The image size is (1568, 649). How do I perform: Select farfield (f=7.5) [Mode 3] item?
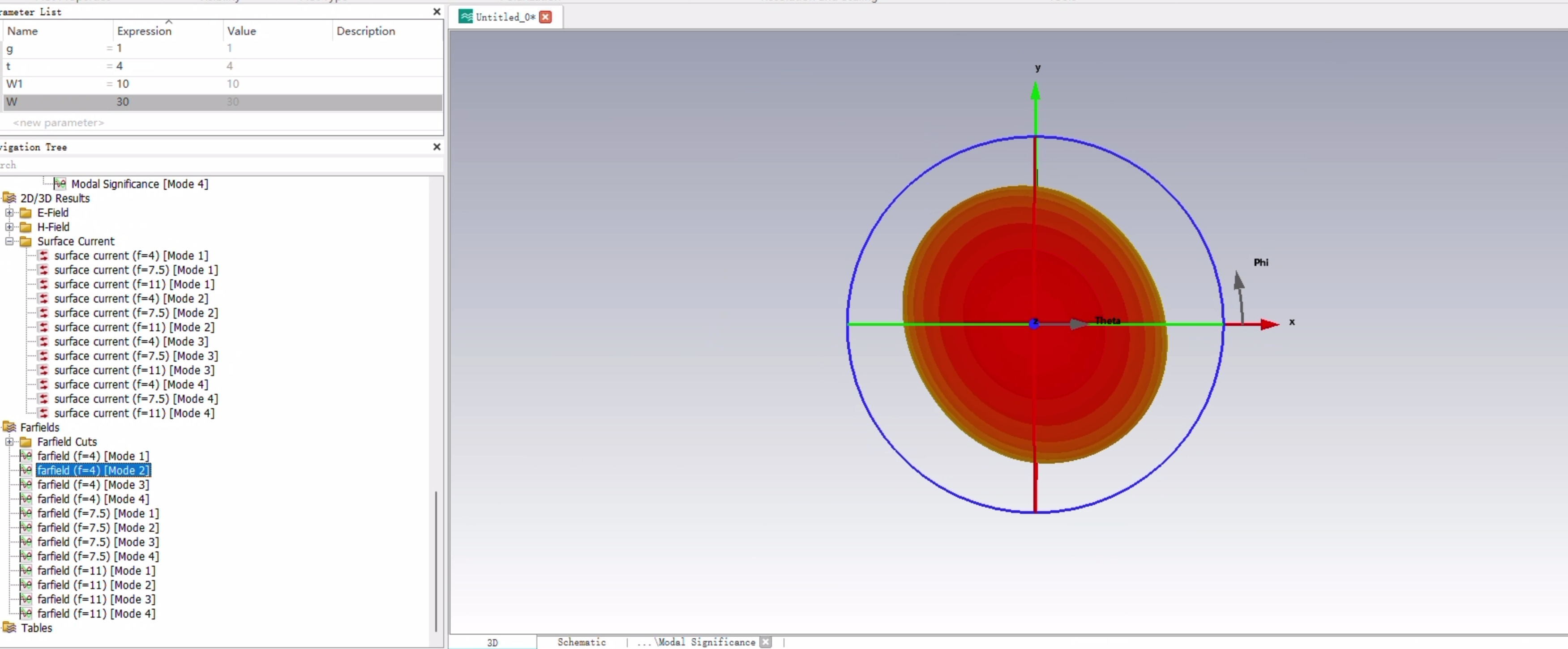tap(98, 542)
